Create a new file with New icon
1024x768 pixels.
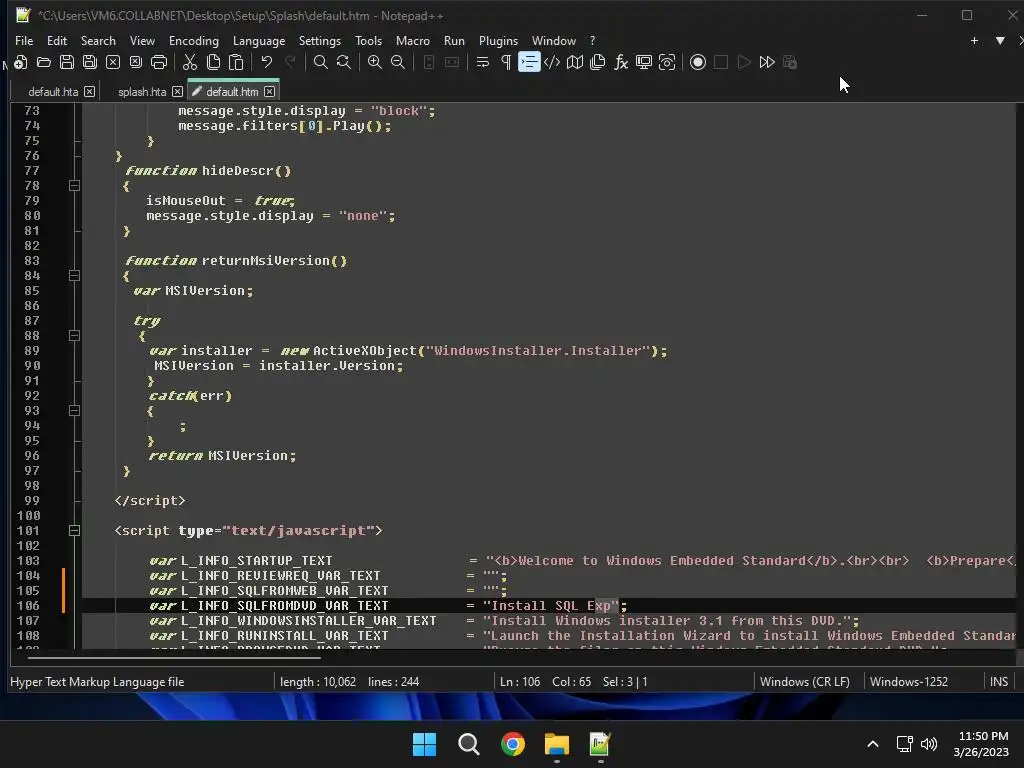20,62
